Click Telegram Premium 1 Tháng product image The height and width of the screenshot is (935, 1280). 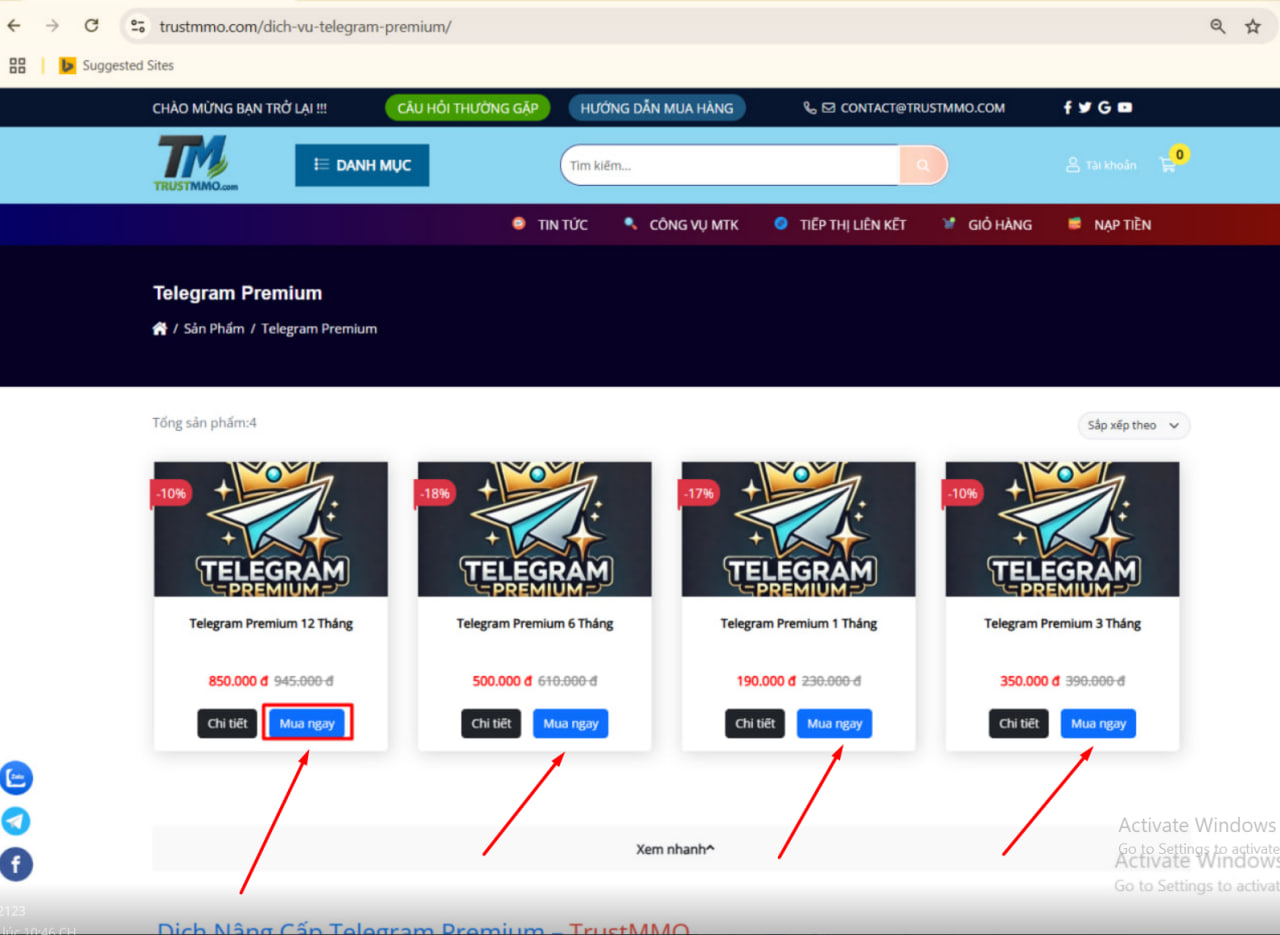click(x=799, y=529)
